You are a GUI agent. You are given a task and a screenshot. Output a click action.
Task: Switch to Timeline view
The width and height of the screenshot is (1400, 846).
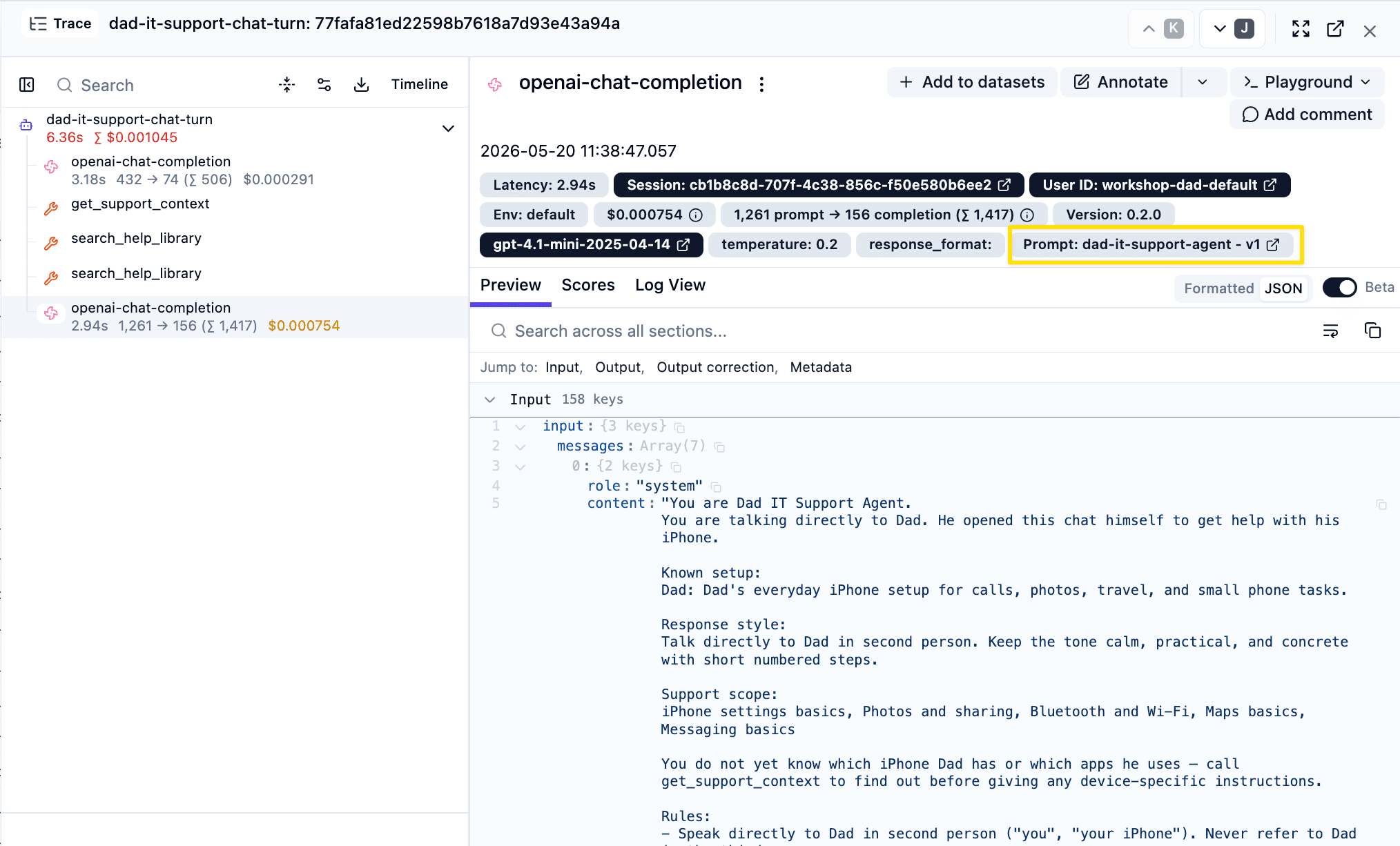coord(420,84)
